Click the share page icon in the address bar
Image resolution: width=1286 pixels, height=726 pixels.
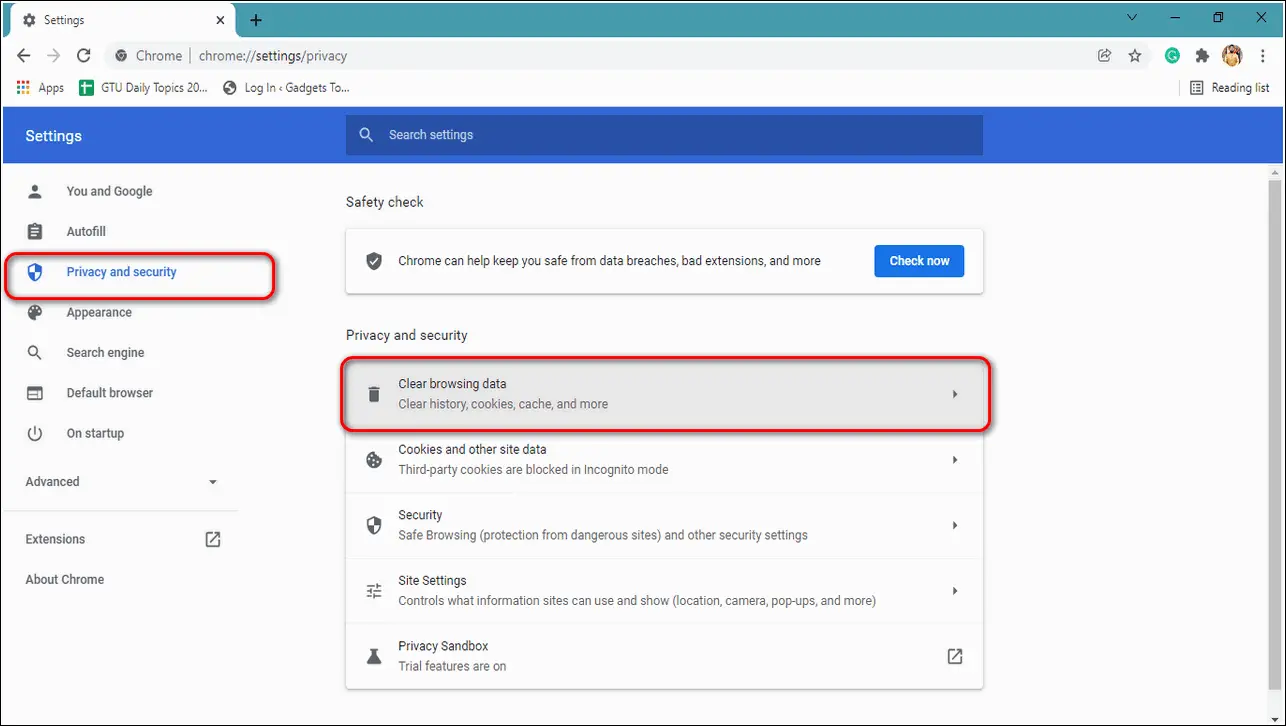pyautogui.click(x=1104, y=56)
